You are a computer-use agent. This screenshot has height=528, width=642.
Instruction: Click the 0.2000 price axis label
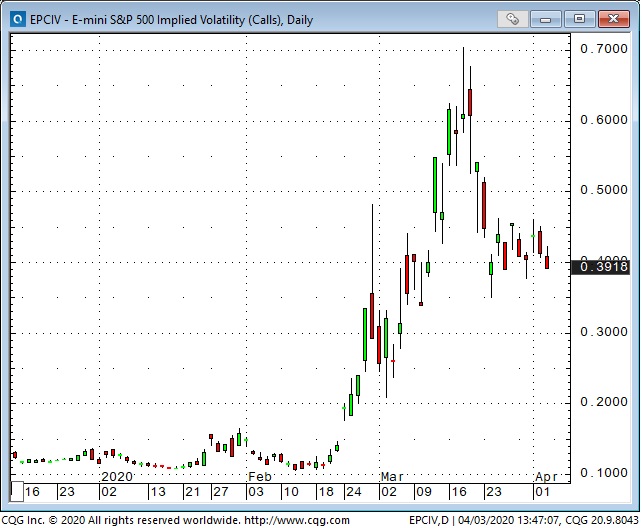tap(604, 402)
